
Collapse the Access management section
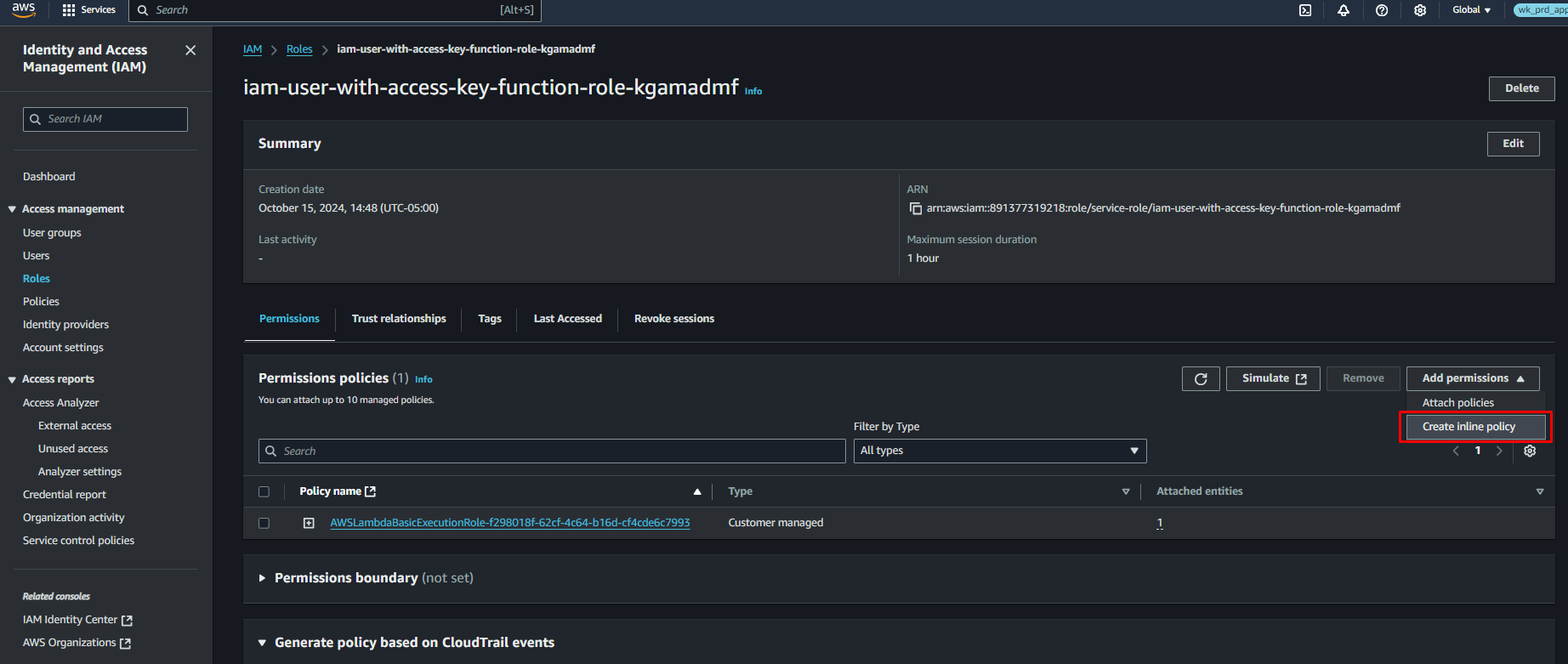[12, 209]
